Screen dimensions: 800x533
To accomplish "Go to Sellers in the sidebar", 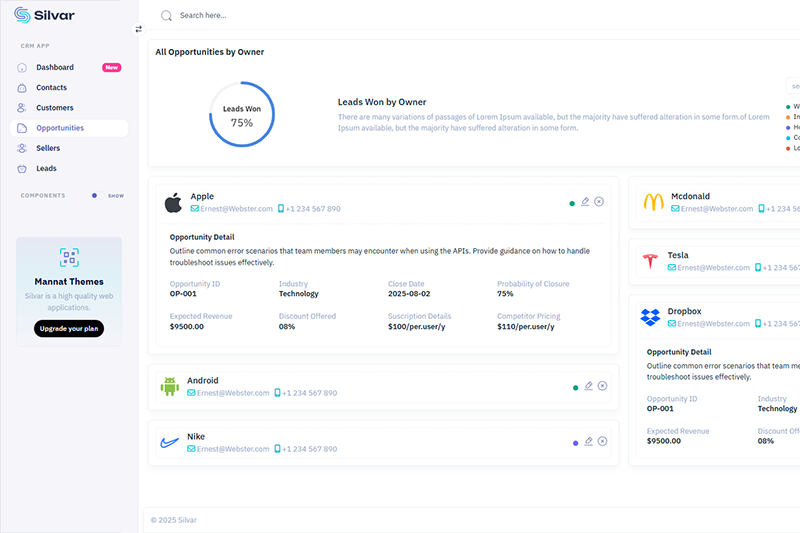I will (x=48, y=148).
